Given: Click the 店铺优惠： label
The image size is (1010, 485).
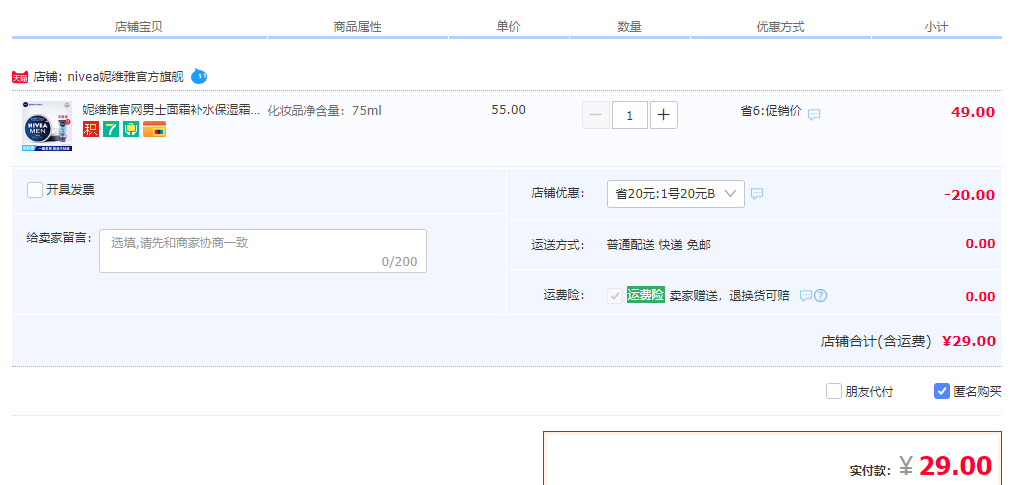Looking at the screenshot, I should 558,193.
